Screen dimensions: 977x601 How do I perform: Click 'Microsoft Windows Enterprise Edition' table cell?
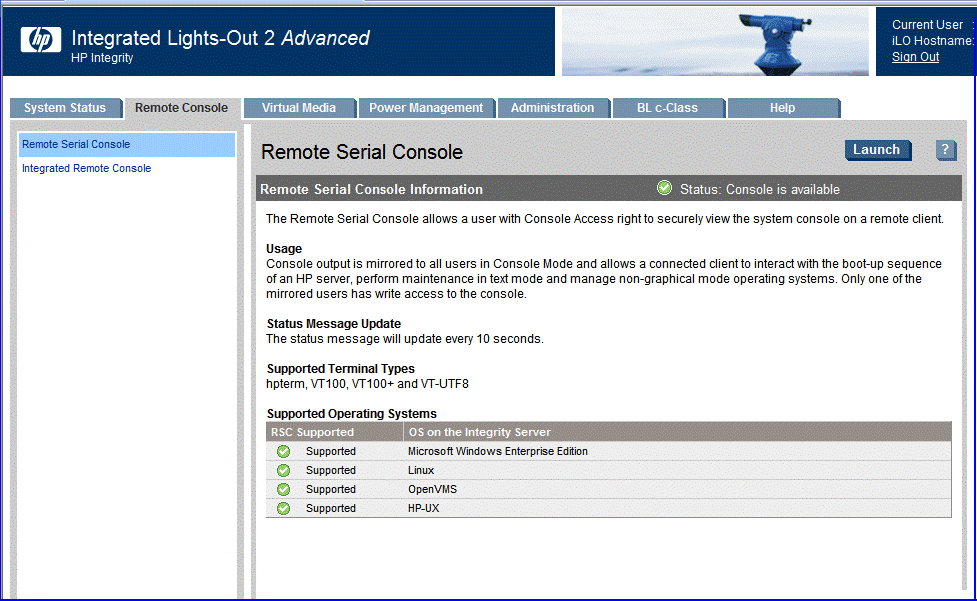(x=498, y=452)
